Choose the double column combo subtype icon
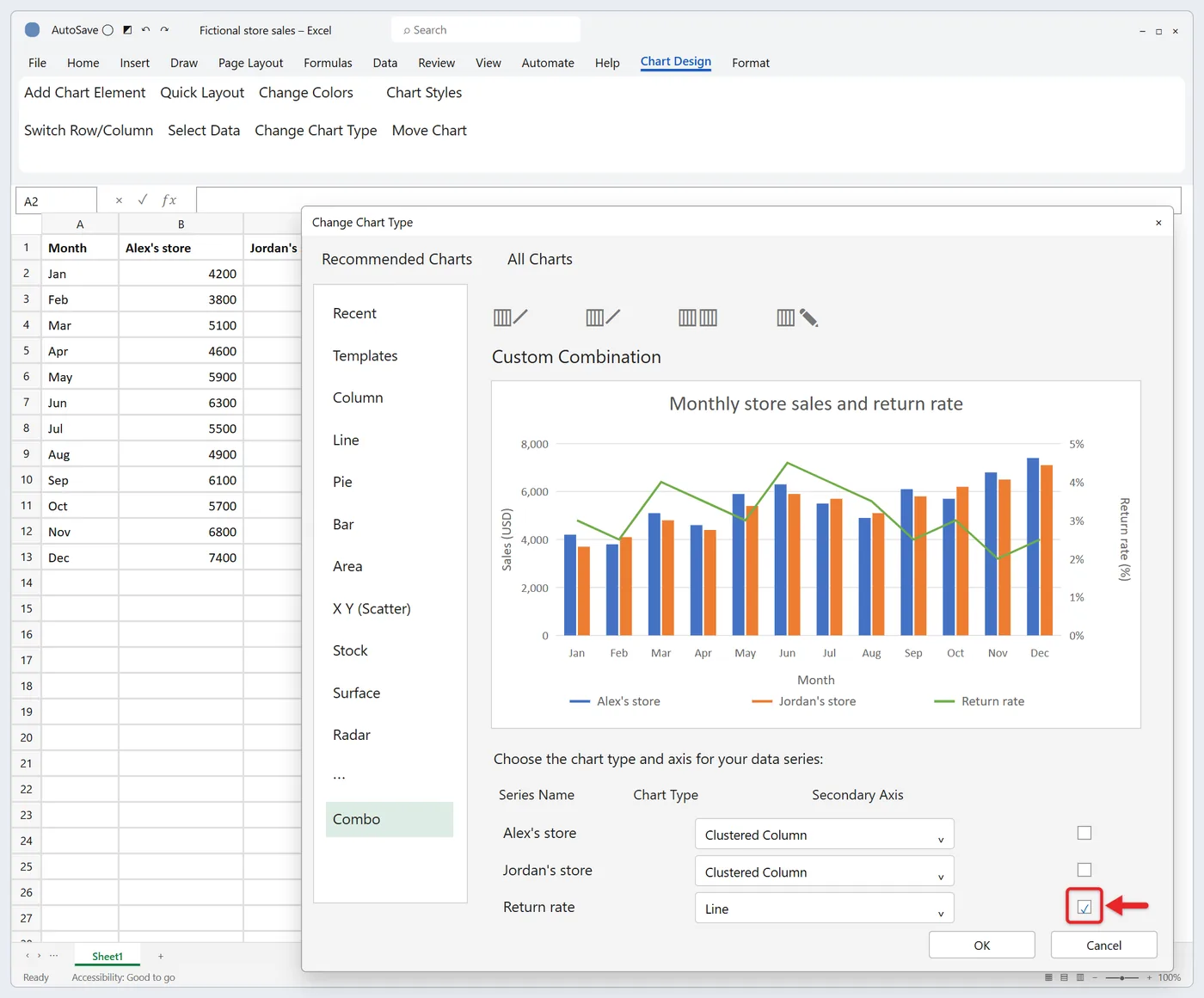Screen dimensions: 1204x998 pos(697,317)
